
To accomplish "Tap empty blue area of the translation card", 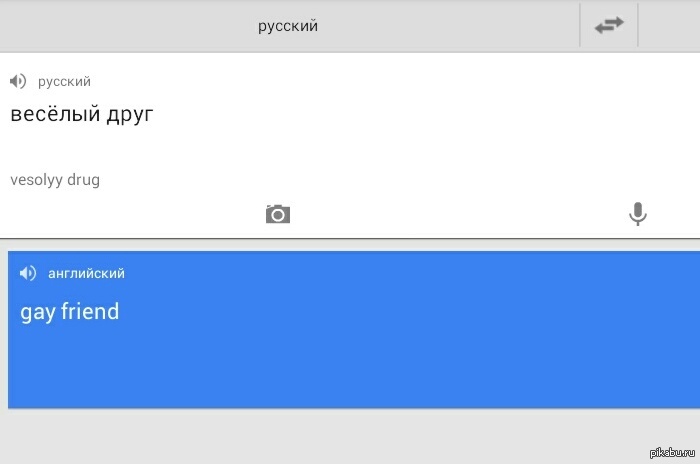I will point(400,360).
